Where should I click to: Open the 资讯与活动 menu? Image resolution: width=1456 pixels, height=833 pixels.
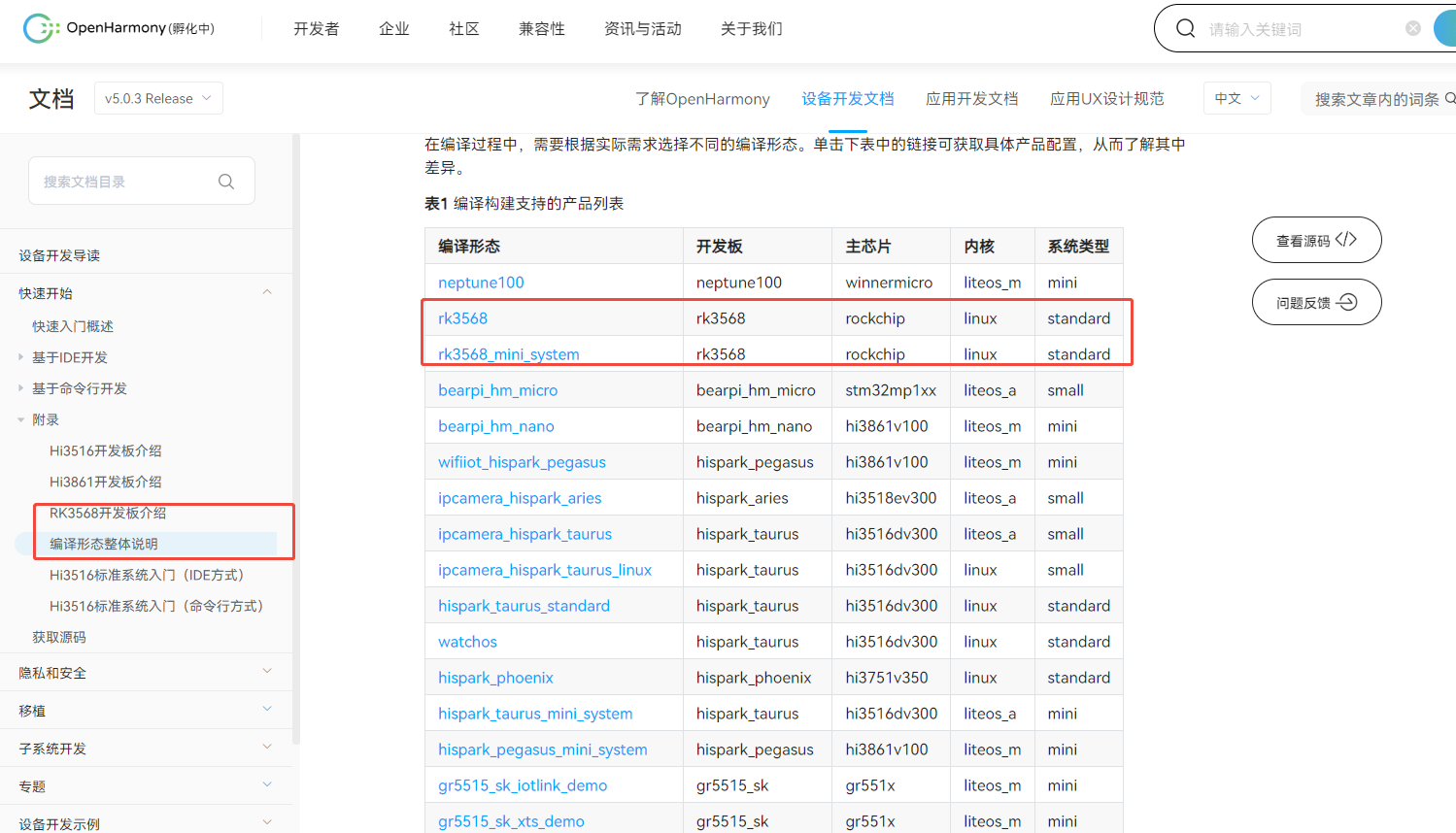[x=643, y=28]
